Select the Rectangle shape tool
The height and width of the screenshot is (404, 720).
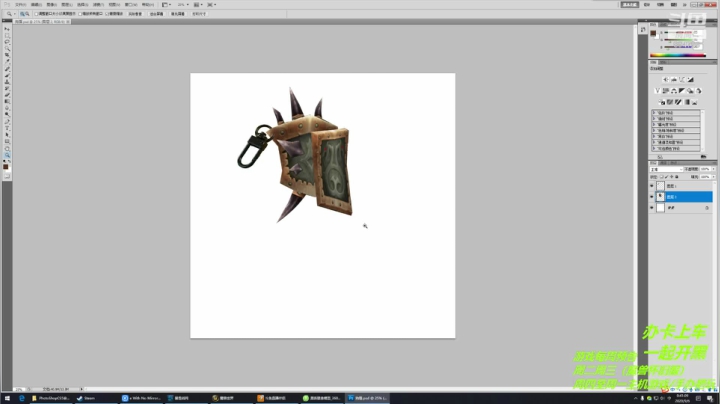(7, 142)
